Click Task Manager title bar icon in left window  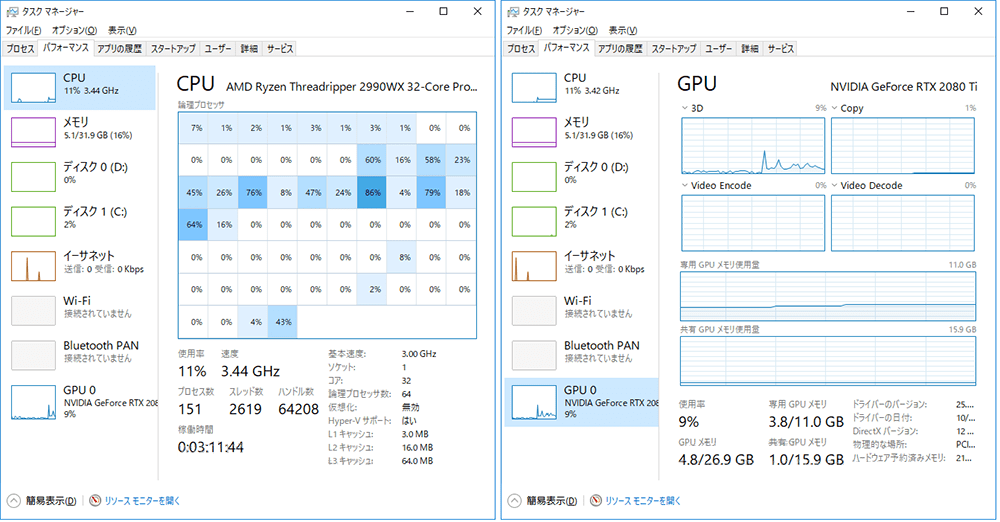[12, 11]
